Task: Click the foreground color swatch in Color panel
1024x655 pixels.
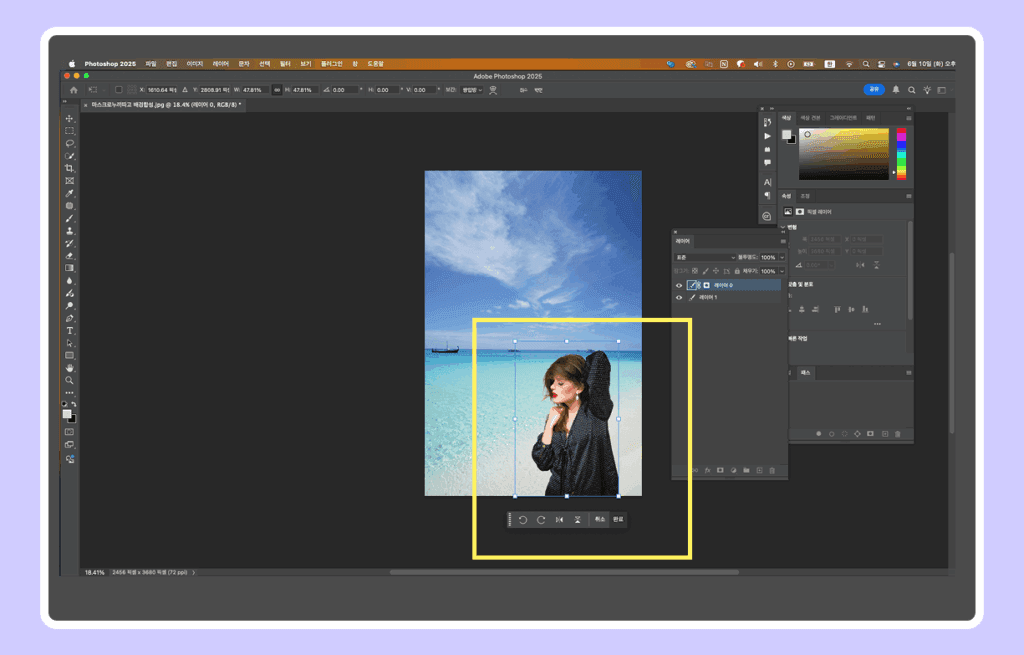Action: 786,135
